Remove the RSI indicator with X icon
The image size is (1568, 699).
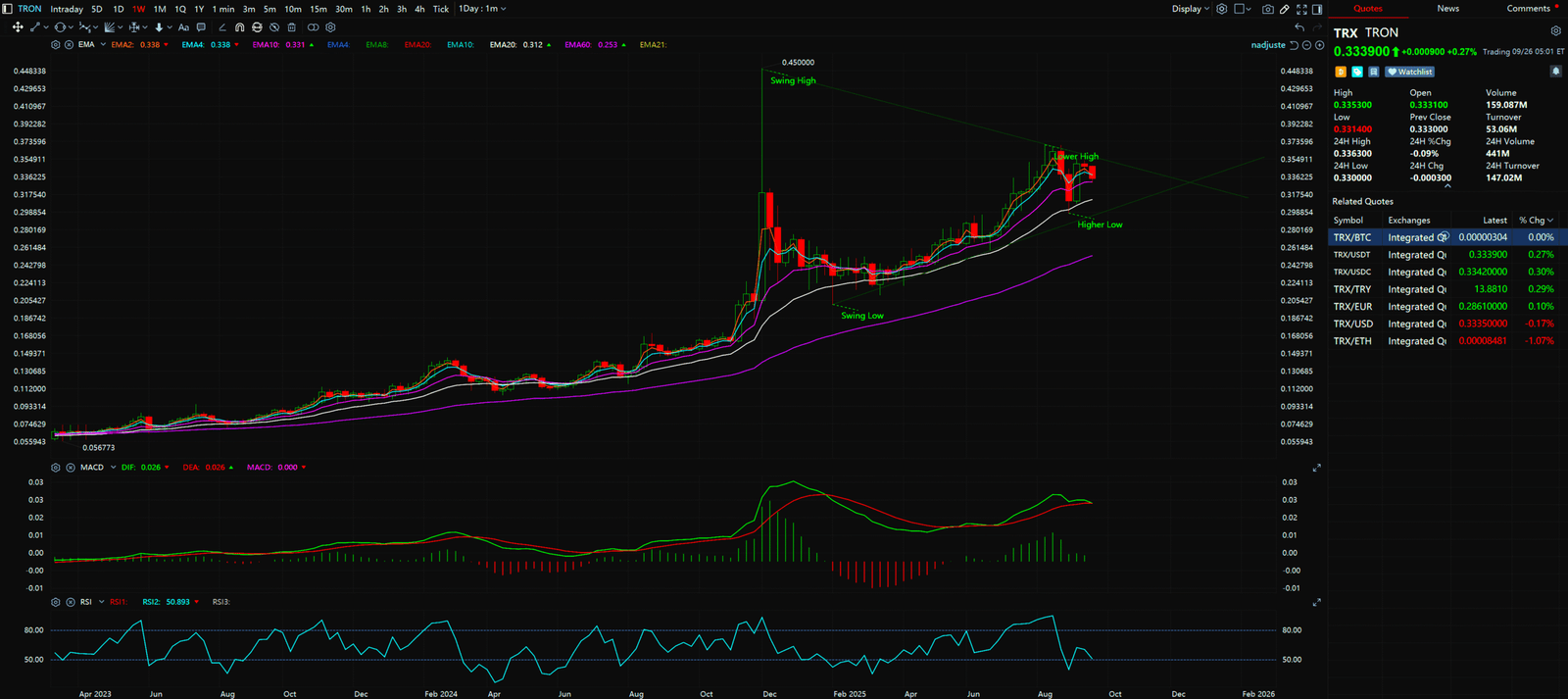coord(71,602)
